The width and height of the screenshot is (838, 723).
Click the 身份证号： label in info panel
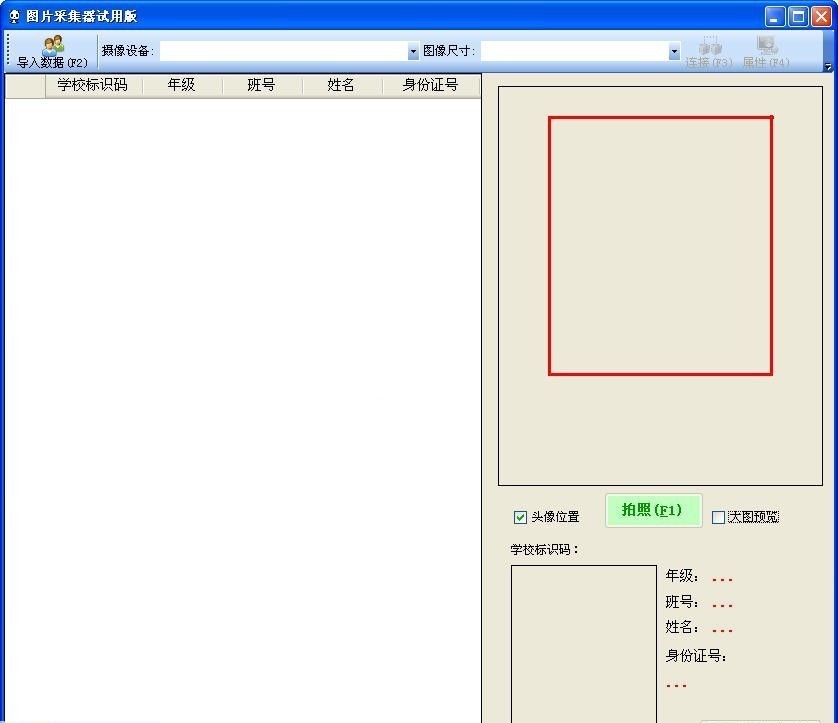pyautogui.click(x=696, y=655)
